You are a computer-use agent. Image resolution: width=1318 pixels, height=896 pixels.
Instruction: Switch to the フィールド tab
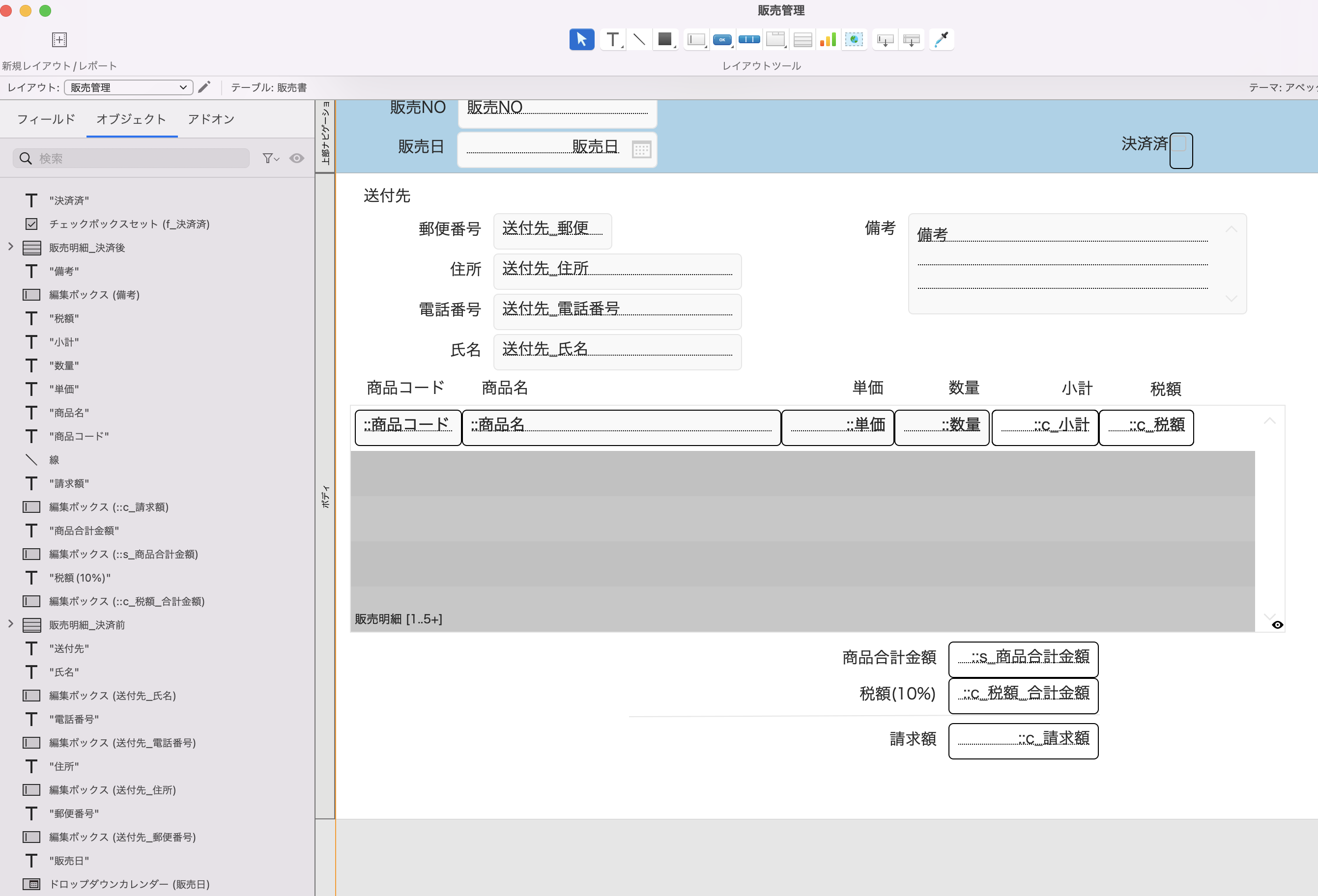click(x=45, y=119)
